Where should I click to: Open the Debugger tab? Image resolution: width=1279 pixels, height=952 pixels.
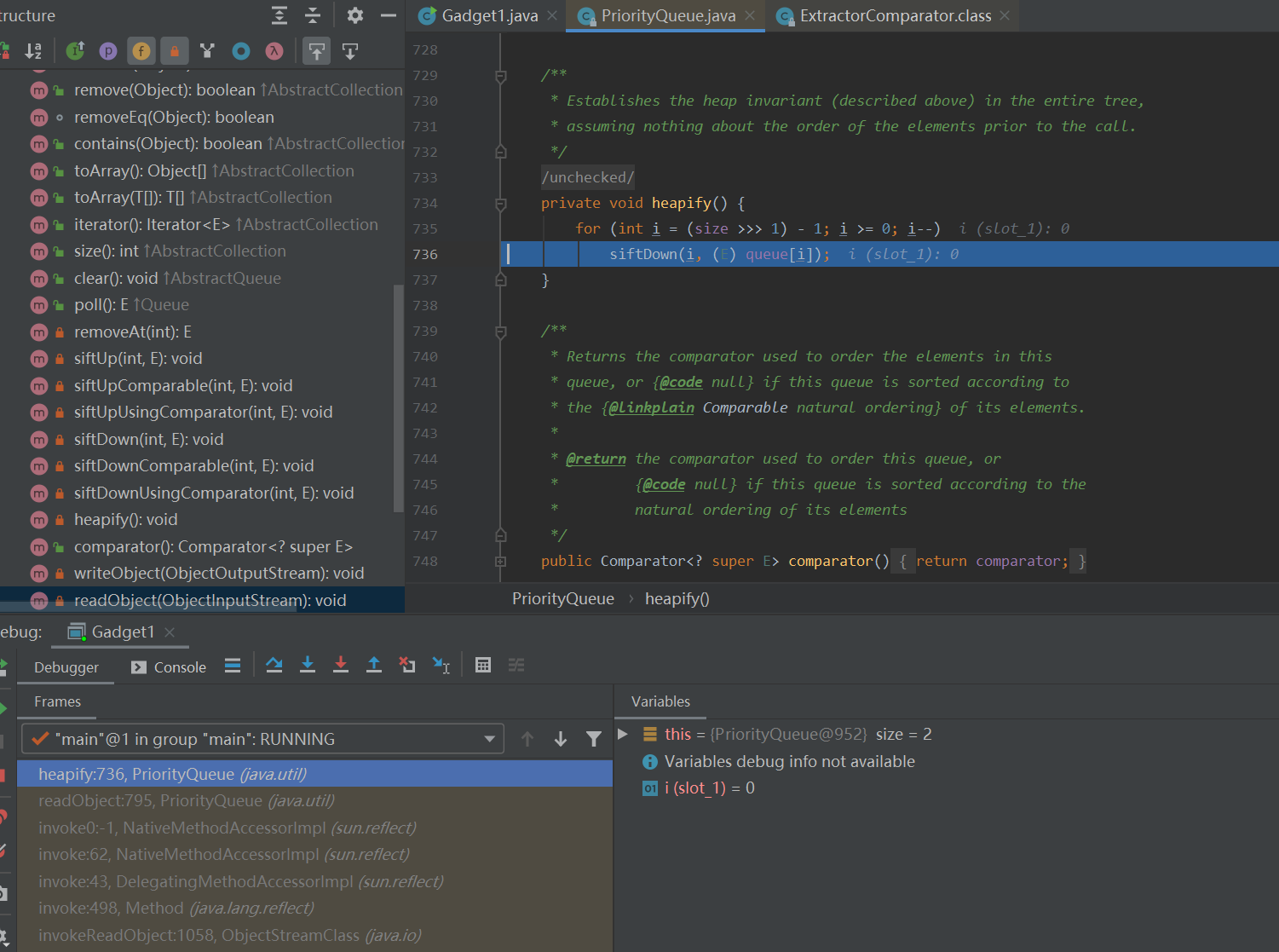[66, 667]
